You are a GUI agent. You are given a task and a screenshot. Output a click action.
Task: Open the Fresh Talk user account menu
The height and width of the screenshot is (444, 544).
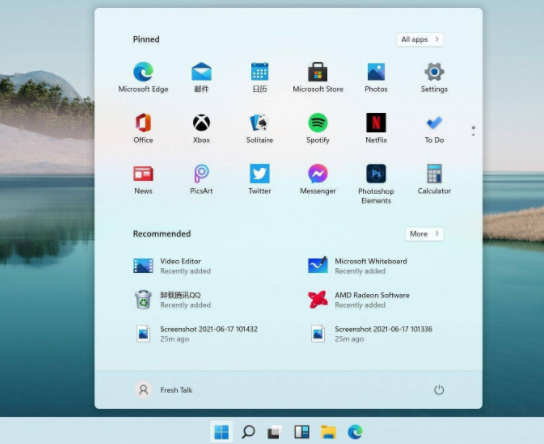163,390
